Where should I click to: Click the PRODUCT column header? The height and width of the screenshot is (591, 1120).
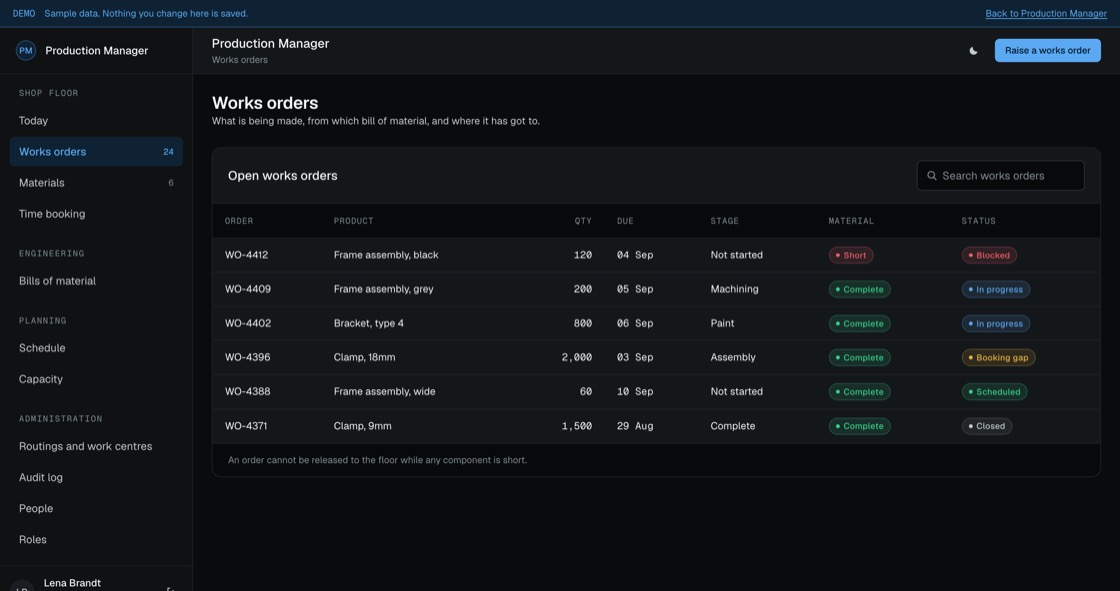click(354, 221)
